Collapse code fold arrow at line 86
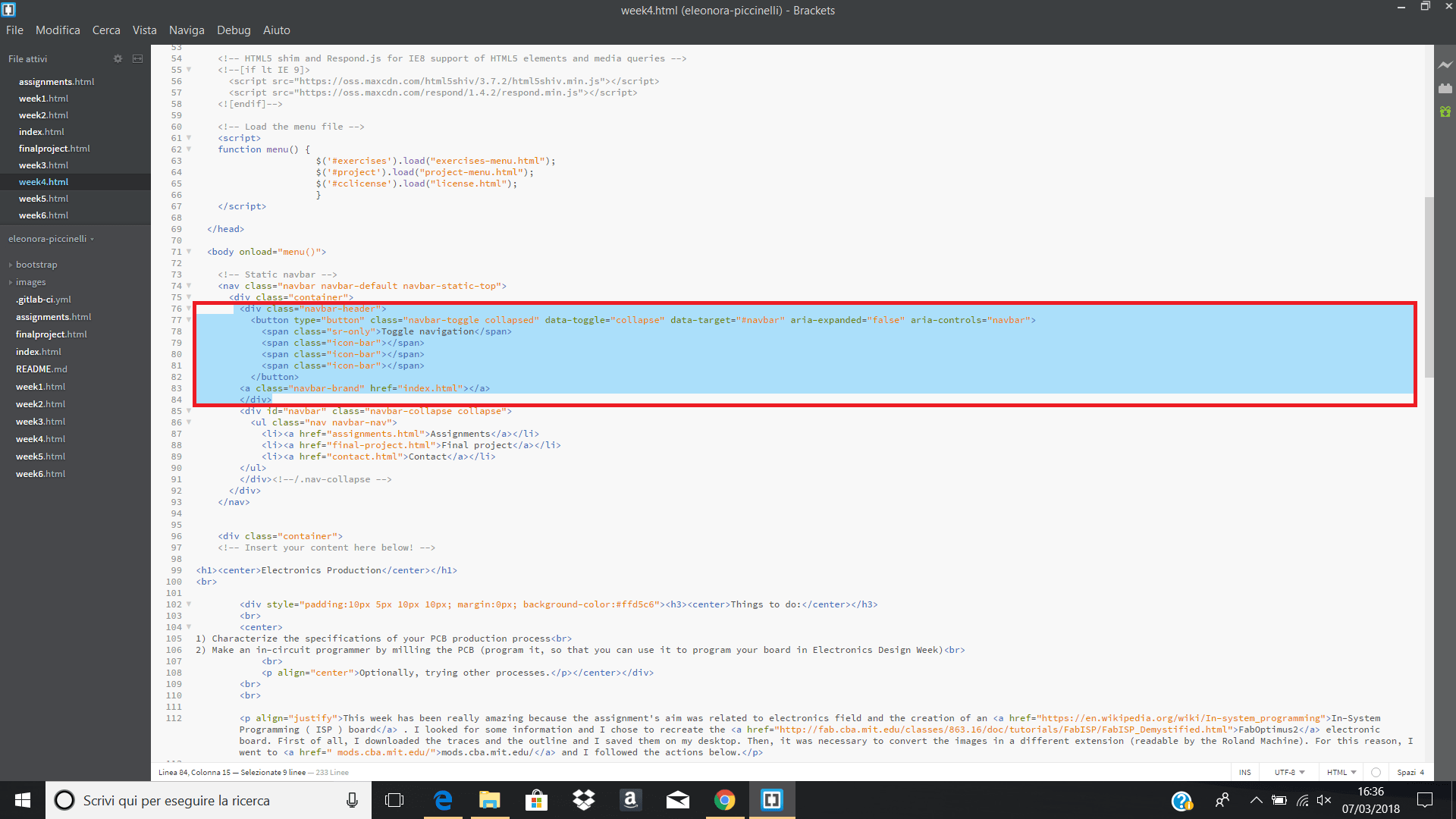1456x819 pixels. (189, 422)
